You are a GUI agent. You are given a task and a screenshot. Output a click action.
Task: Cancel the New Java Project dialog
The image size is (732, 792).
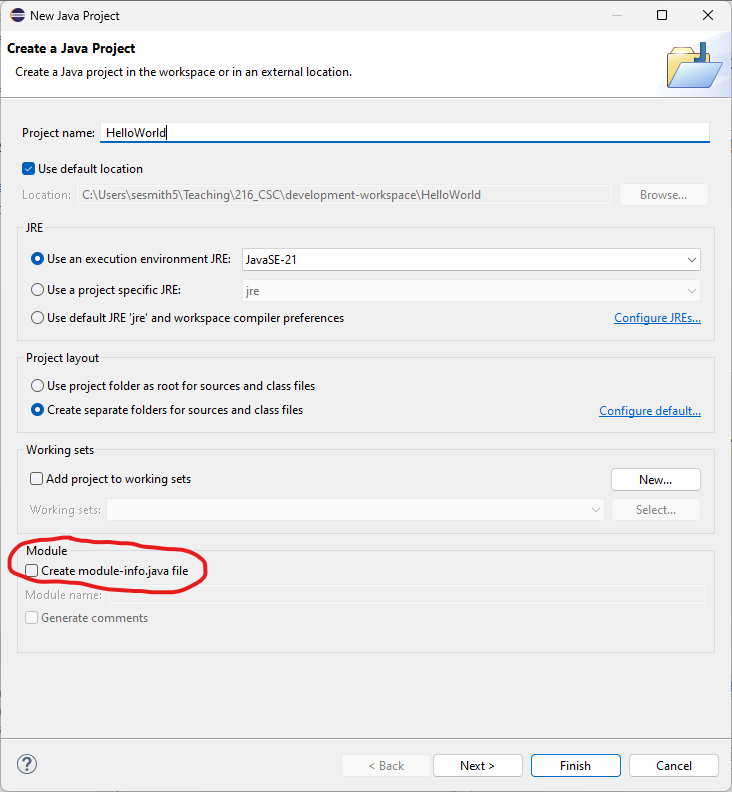click(673, 766)
